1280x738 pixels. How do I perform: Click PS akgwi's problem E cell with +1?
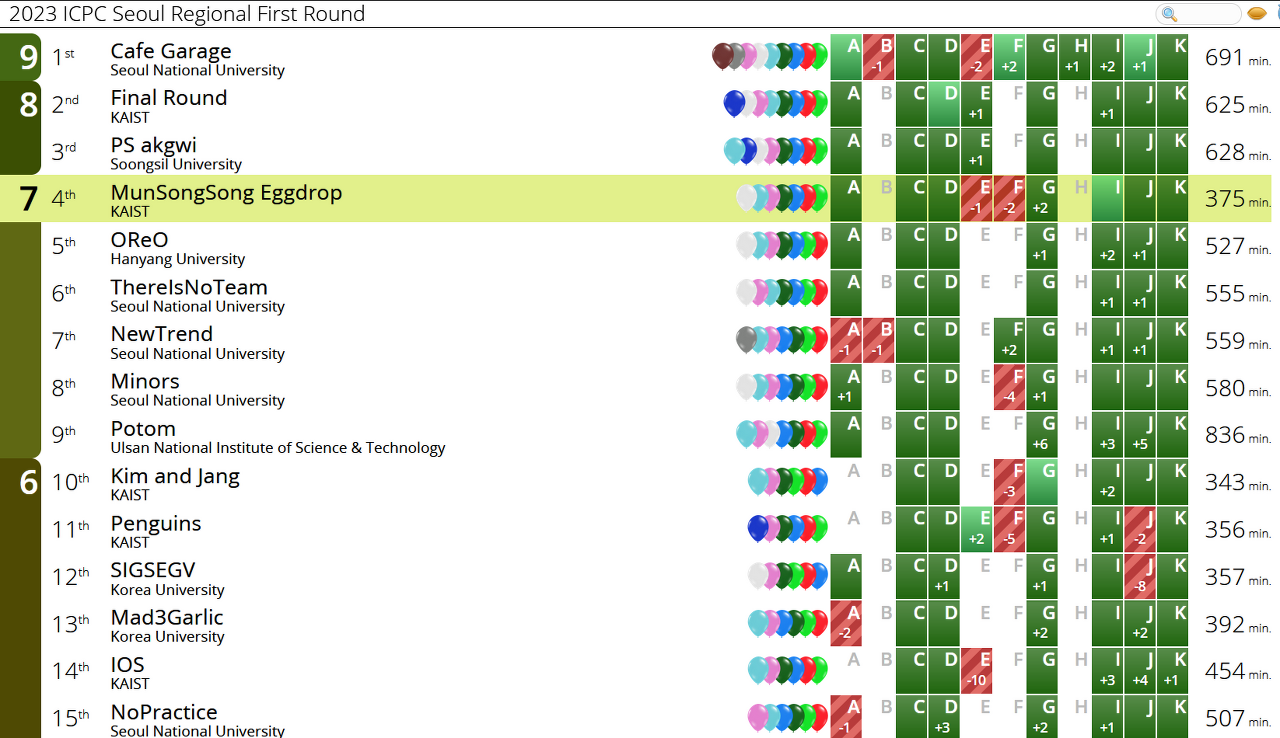click(x=977, y=151)
